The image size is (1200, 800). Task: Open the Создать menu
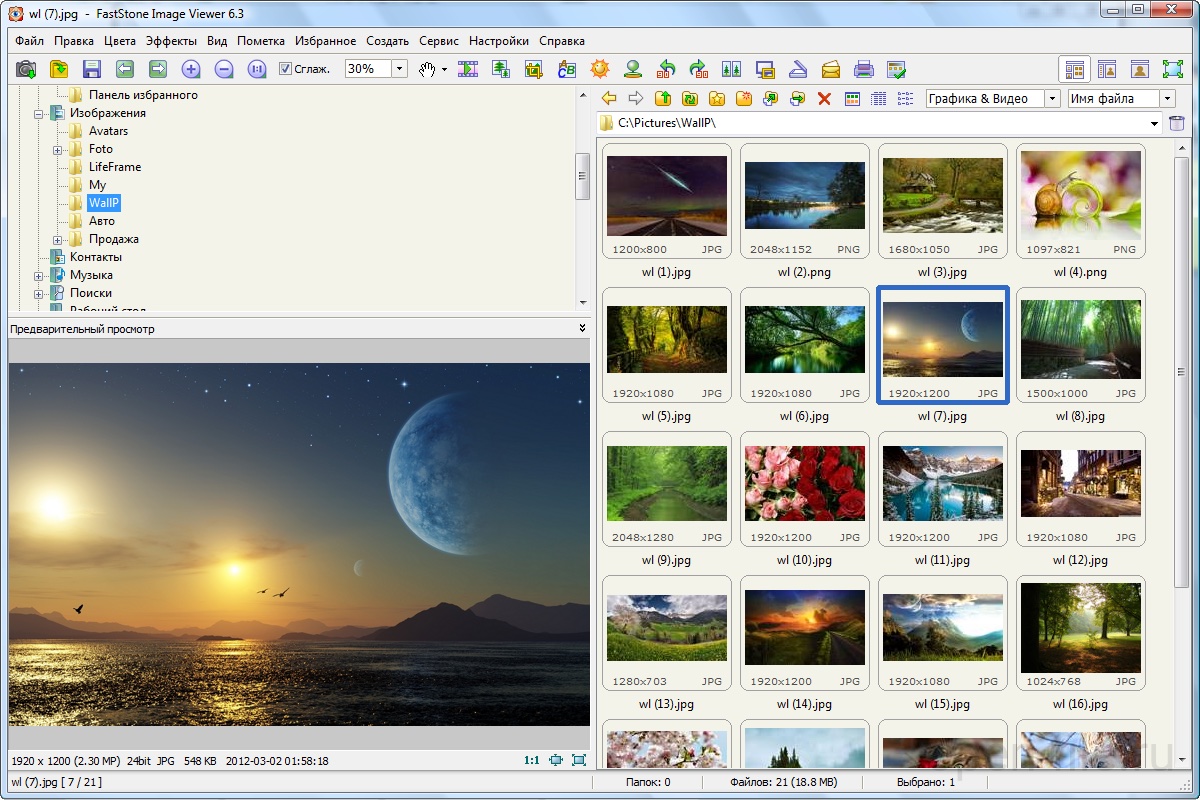click(387, 41)
